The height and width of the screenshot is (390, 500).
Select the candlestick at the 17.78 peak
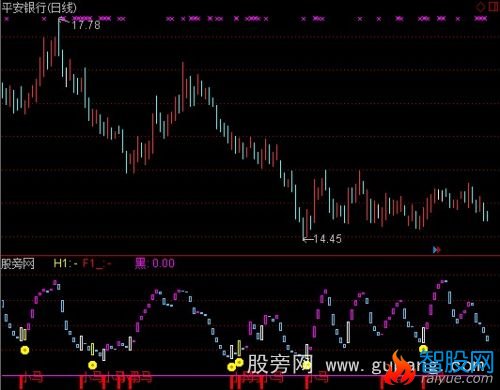[59, 36]
